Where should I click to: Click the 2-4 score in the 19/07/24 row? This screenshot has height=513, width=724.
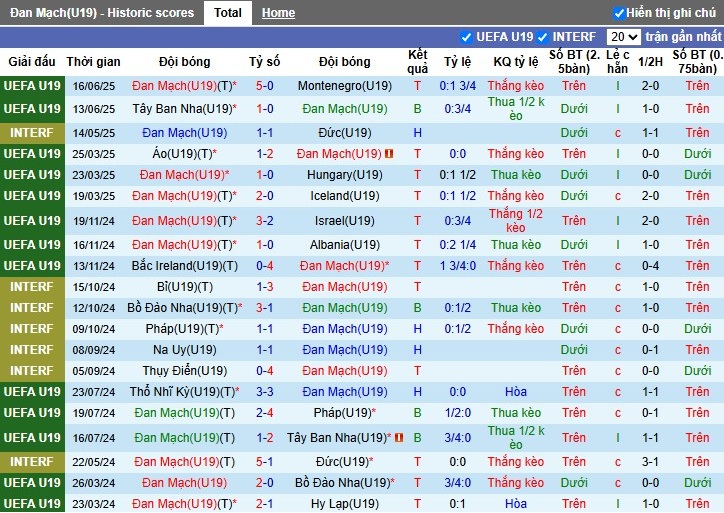click(265, 413)
